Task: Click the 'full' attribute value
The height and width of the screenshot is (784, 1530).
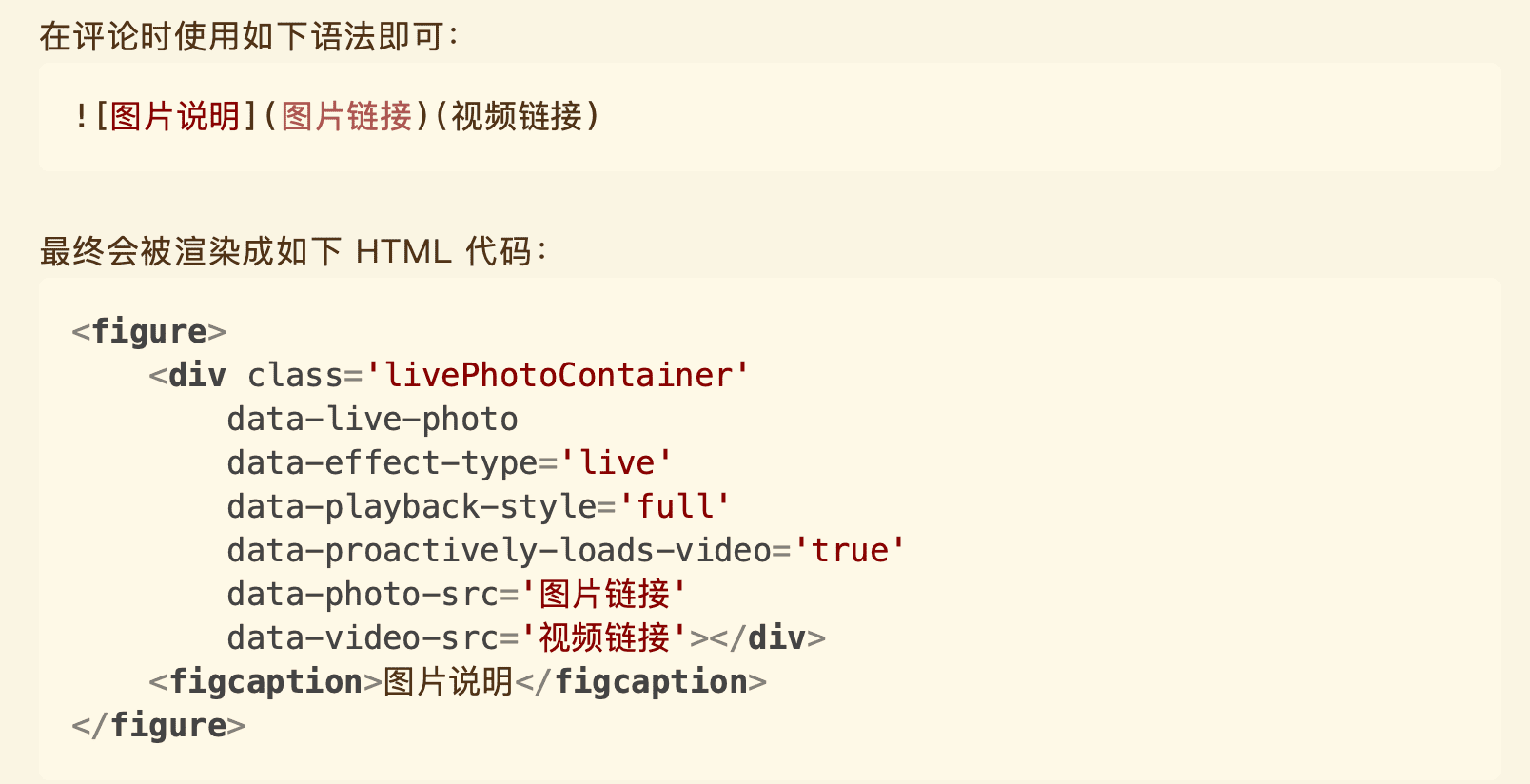Action: coord(675,506)
